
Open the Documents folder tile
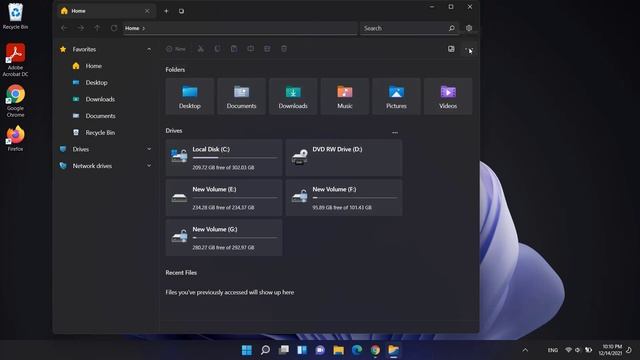coord(241,96)
